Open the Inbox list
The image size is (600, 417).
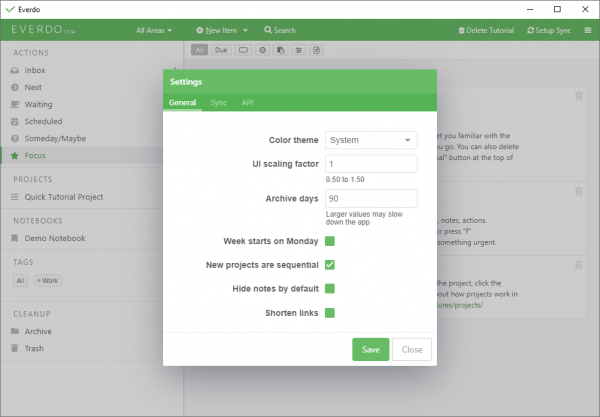35,70
